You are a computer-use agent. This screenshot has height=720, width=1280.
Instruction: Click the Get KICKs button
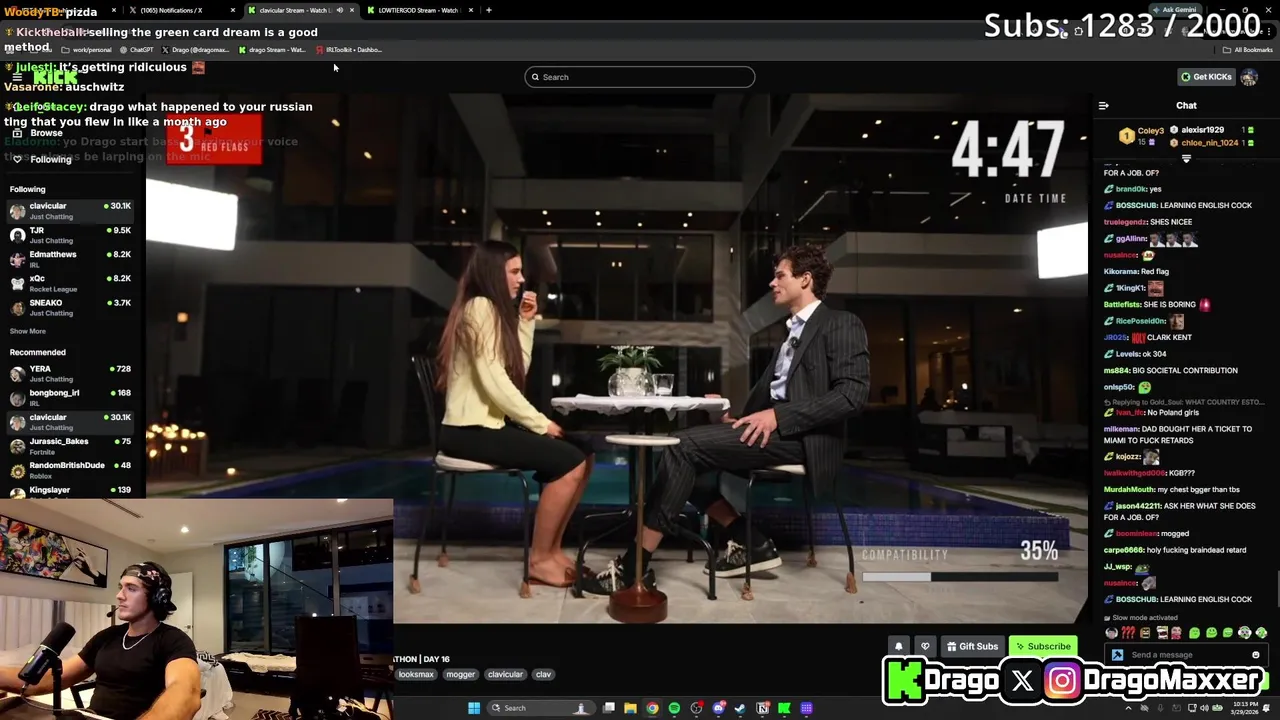coord(1206,77)
